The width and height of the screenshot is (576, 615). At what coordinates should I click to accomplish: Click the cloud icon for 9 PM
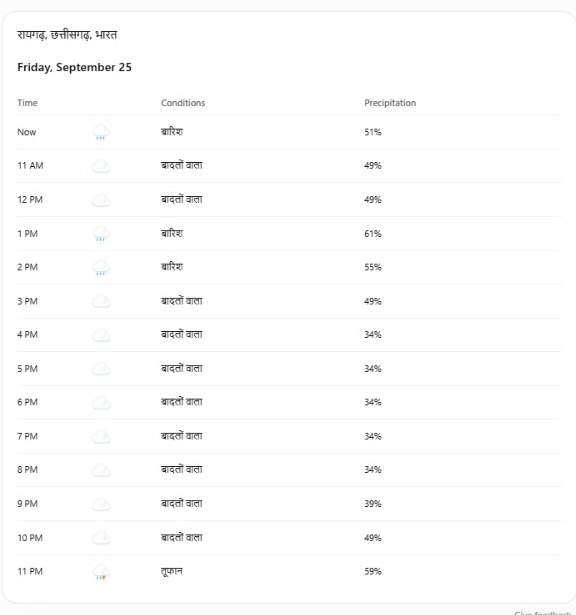click(x=101, y=504)
